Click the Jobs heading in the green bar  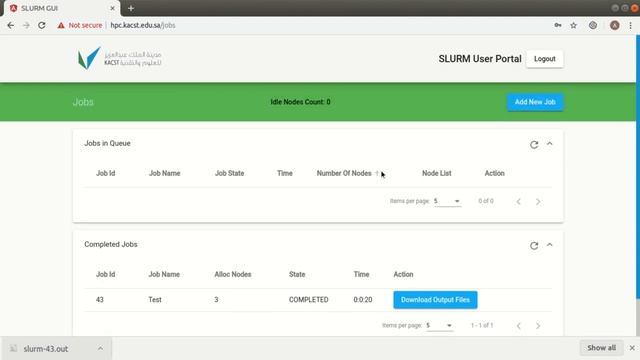[83, 102]
